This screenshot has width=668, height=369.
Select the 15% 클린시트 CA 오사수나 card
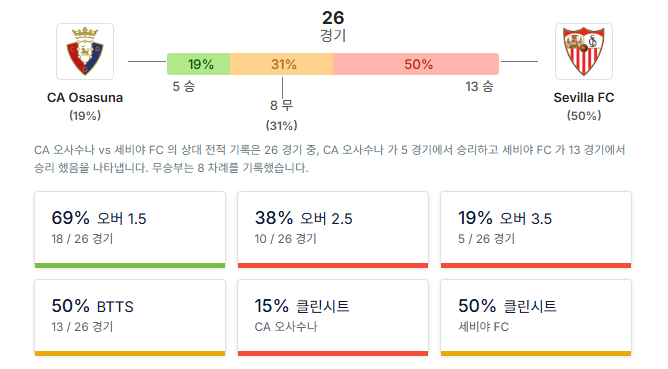point(333,318)
